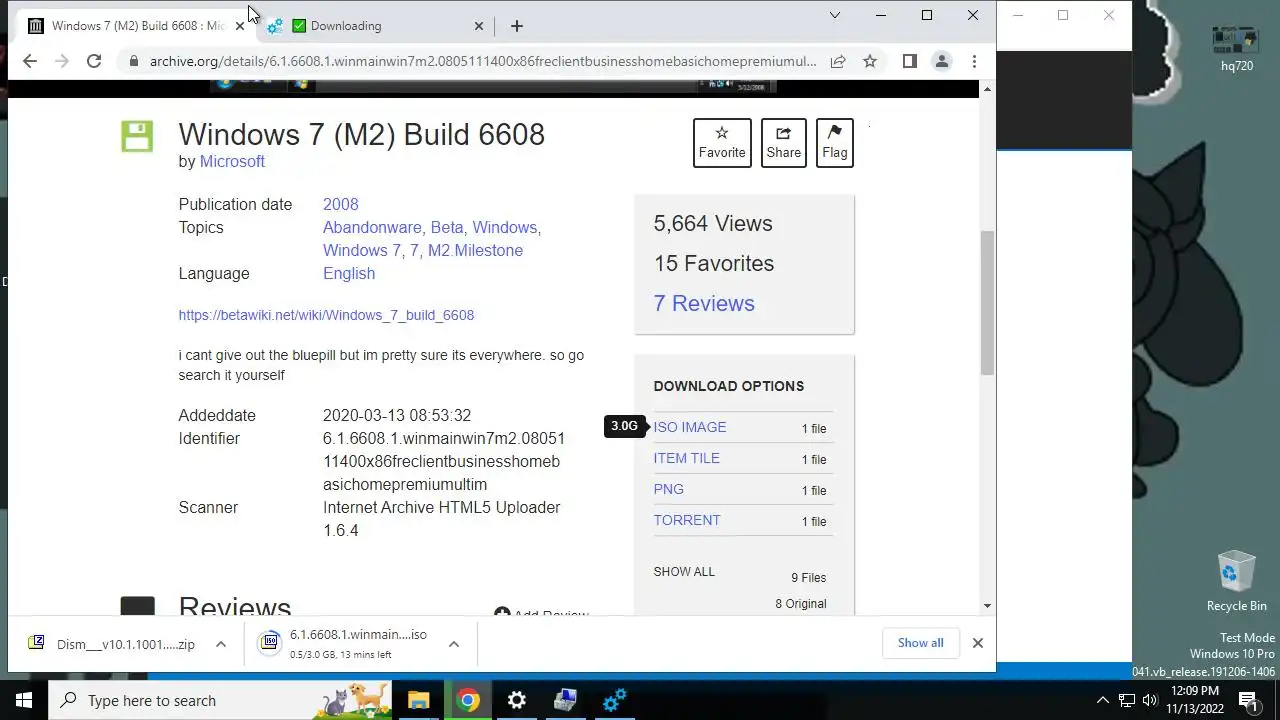1280x720 pixels.
Task: Open Chrome's three-dot menu
Action: pos(974,61)
